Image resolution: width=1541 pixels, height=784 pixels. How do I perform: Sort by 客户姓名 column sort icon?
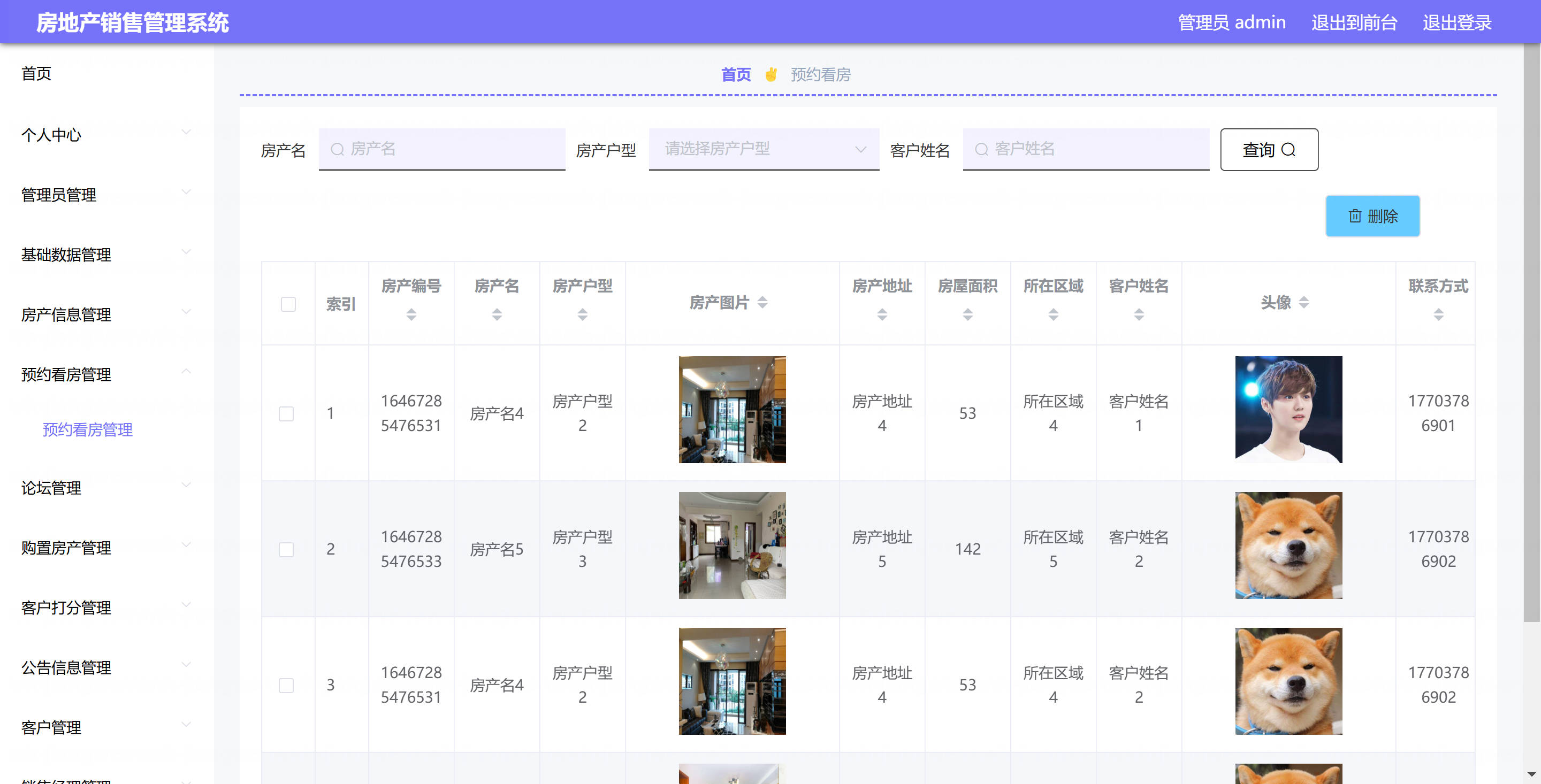tap(1139, 314)
